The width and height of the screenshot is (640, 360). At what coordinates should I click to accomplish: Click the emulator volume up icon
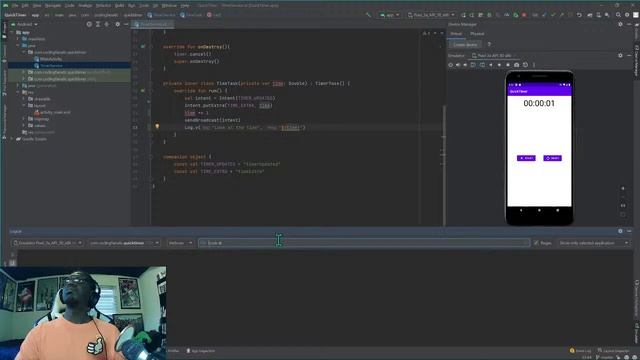click(458, 65)
